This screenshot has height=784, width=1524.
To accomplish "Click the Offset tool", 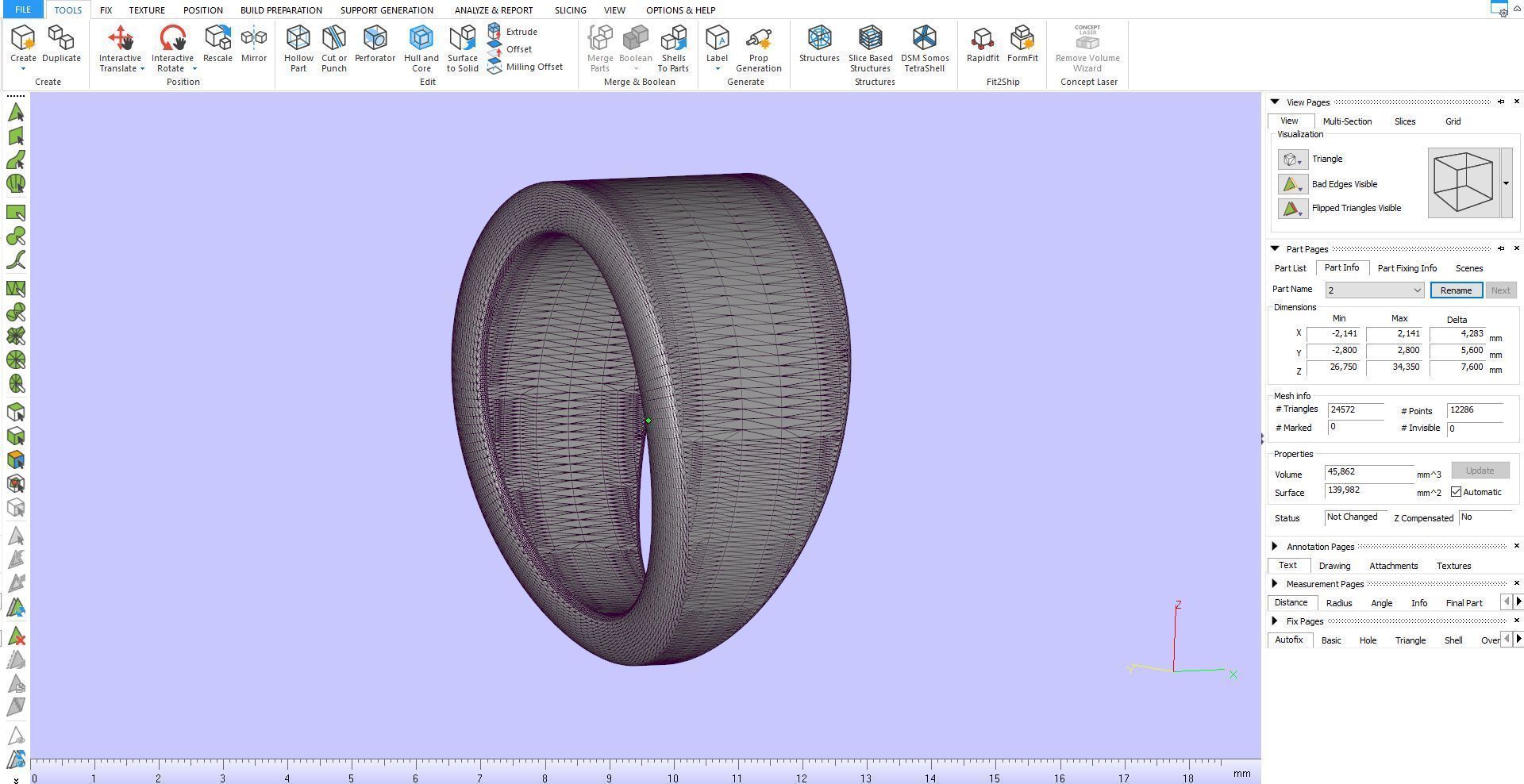I will [510, 49].
